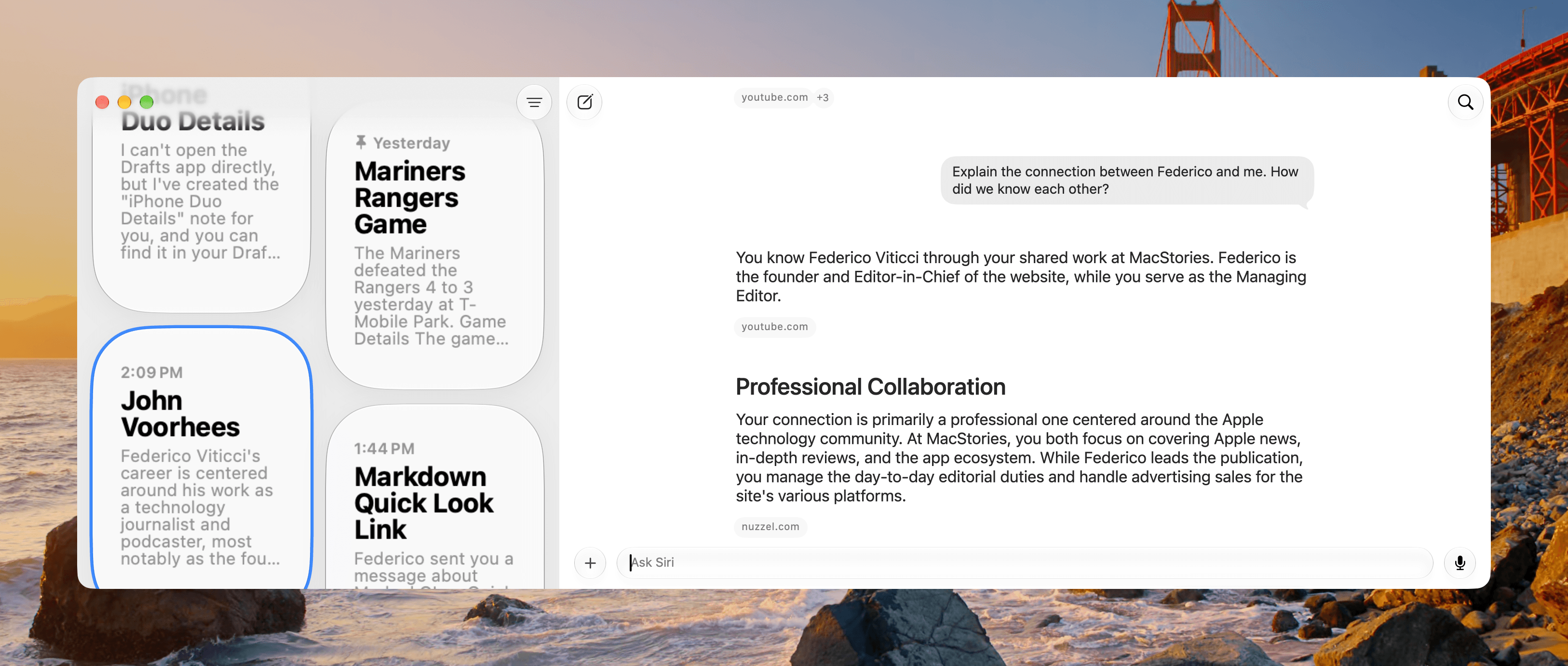The height and width of the screenshot is (666, 1568).
Task: Click the 1:44 PM timestamp
Action: point(384,448)
